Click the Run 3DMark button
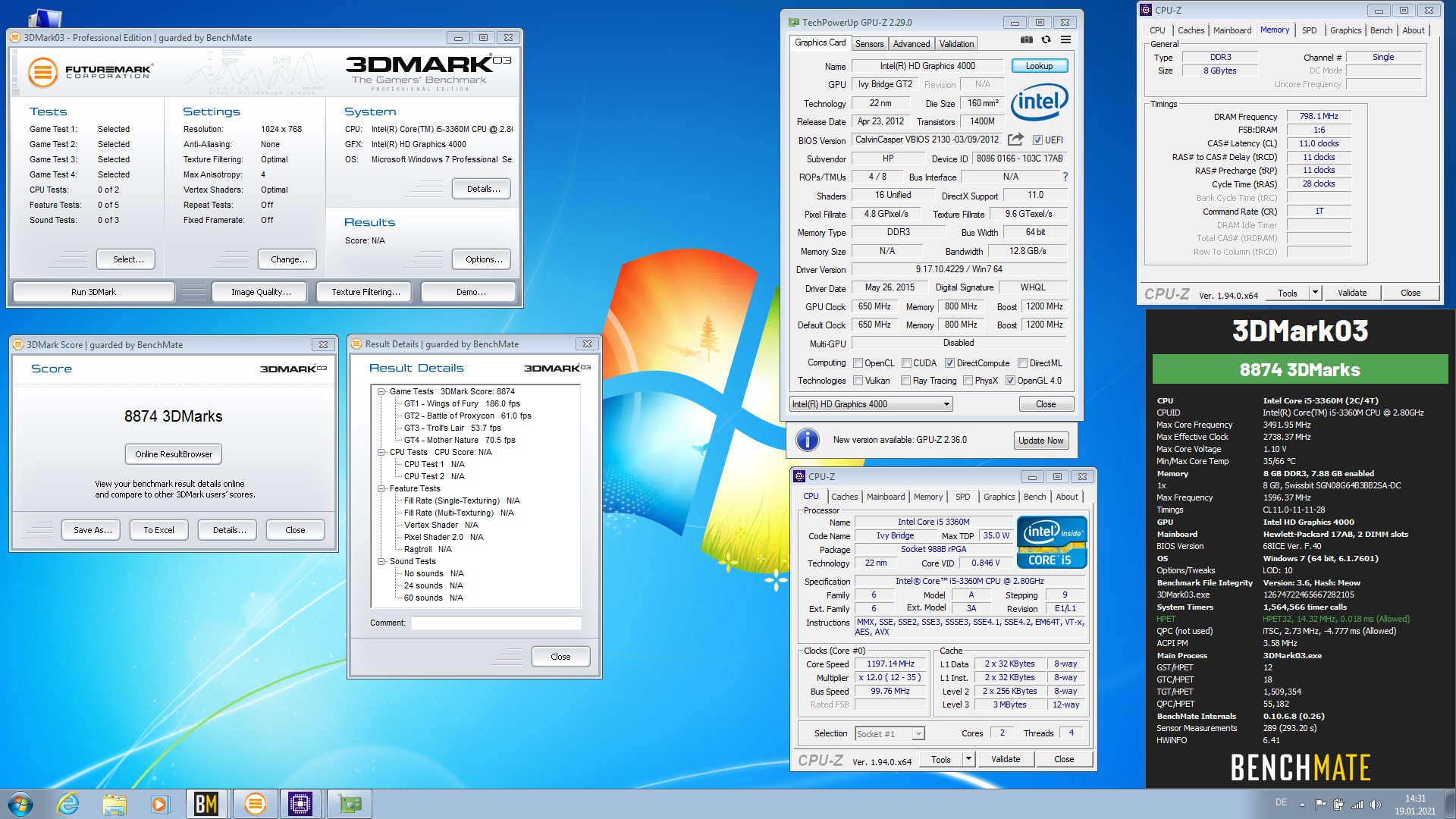This screenshot has height=819, width=1456. click(93, 292)
